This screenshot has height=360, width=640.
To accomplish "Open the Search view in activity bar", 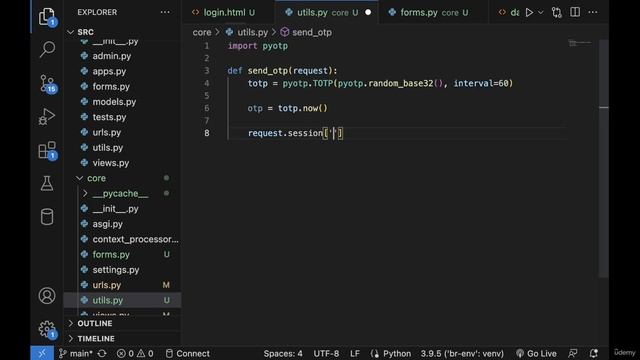I will pyautogui.click(x=47, y=50).
